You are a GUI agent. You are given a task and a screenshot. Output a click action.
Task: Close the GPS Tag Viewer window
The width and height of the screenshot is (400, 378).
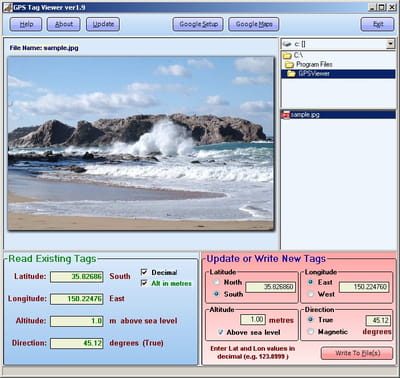point(392,7)
